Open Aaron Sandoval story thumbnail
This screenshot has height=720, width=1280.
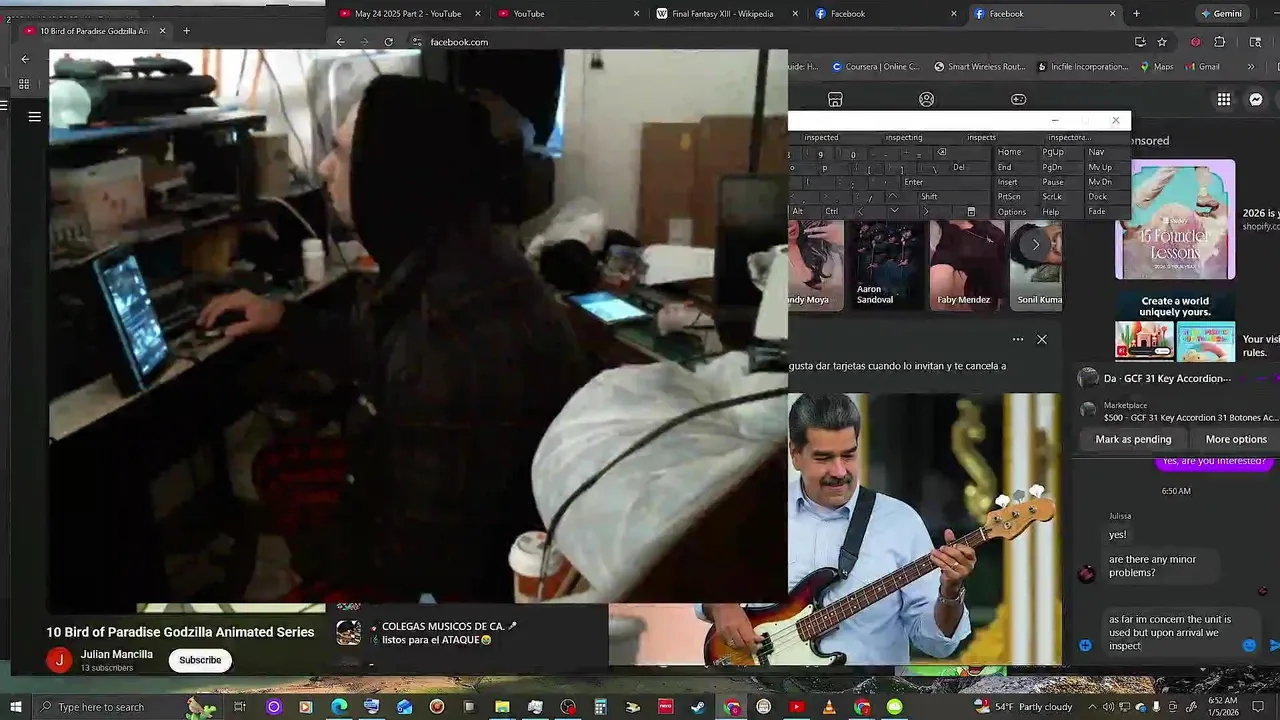(889, 265)
